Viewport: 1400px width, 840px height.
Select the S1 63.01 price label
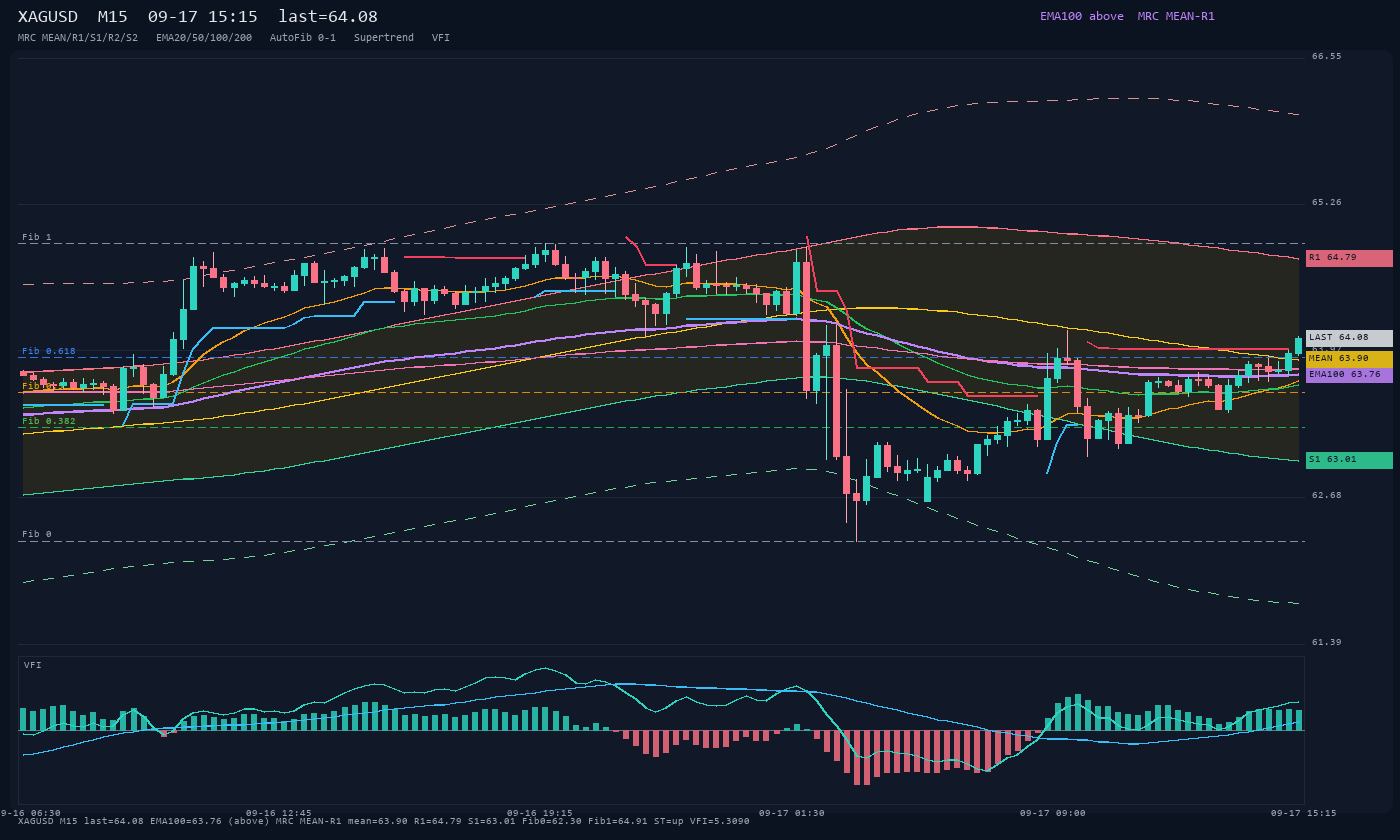(1349, 460)
